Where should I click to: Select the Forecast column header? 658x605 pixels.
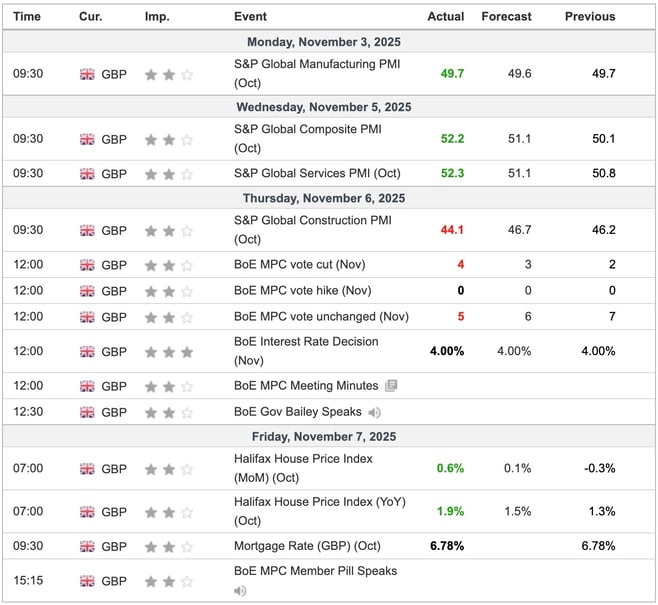coord(506,17)
